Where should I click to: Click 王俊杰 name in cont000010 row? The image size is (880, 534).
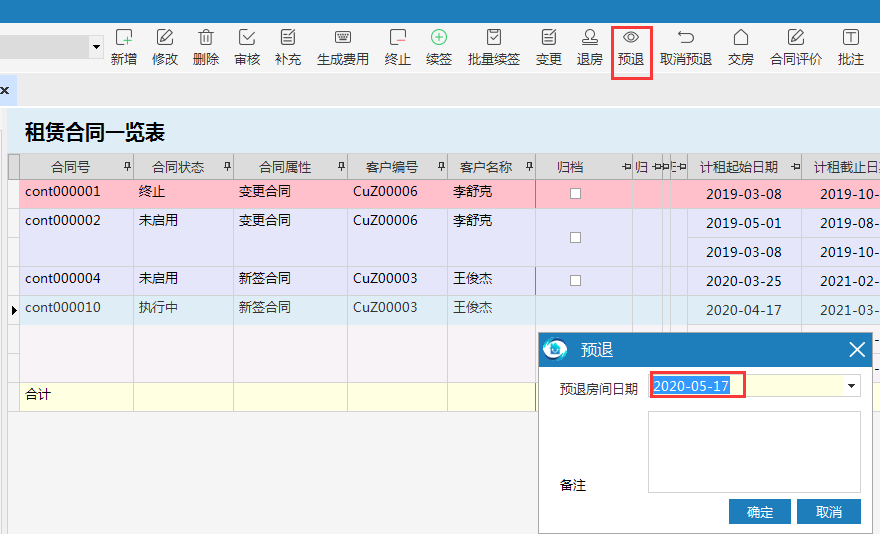click(x=492, y=310)
